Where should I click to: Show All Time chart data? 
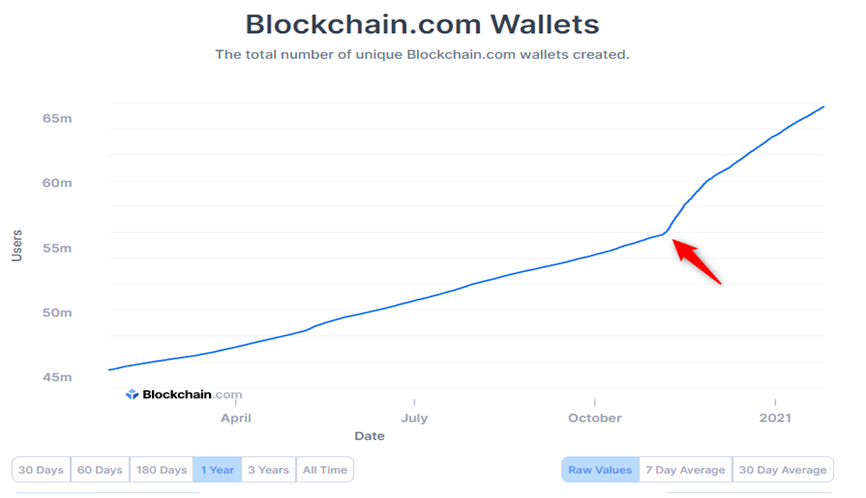click(x=325, y=470)
